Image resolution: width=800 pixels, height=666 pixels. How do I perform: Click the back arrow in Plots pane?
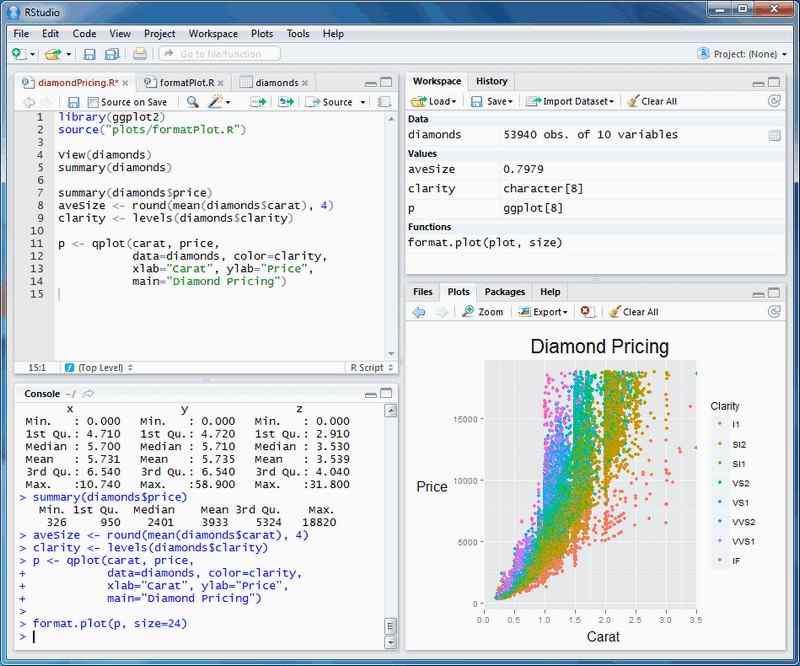(x=420, y=311)
